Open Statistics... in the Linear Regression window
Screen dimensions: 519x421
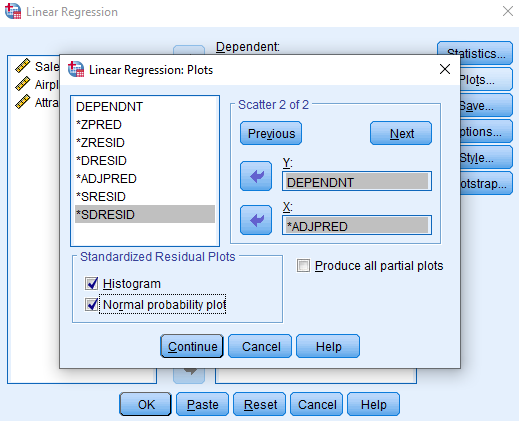click(x=475, y=53)
